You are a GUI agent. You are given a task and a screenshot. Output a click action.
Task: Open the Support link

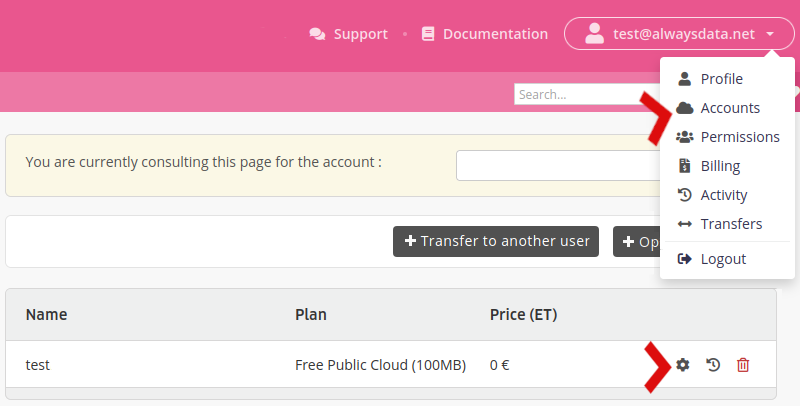pos(348,34)
